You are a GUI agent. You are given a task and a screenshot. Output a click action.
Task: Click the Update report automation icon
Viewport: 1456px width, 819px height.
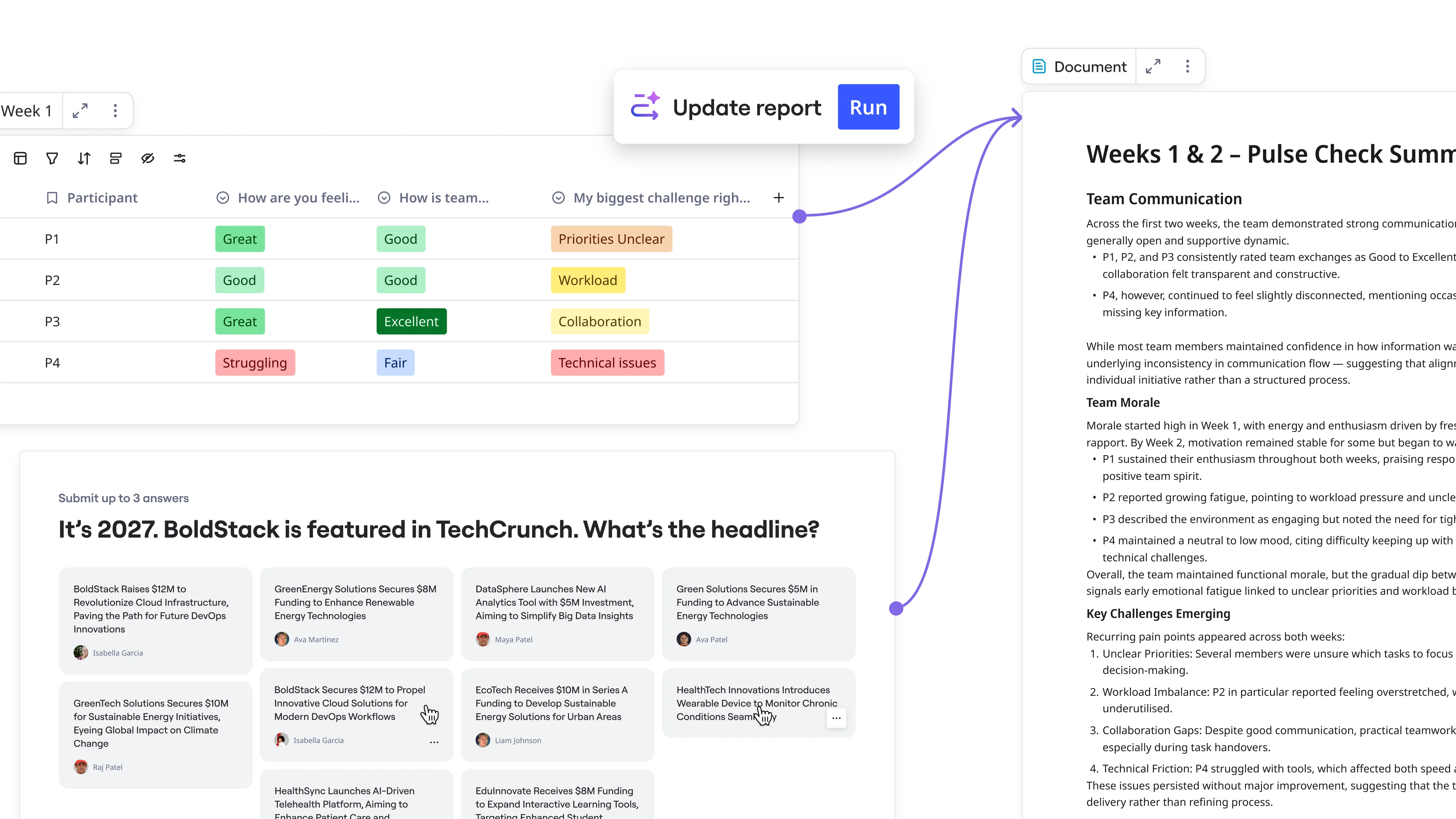click(x=645, y=107)
